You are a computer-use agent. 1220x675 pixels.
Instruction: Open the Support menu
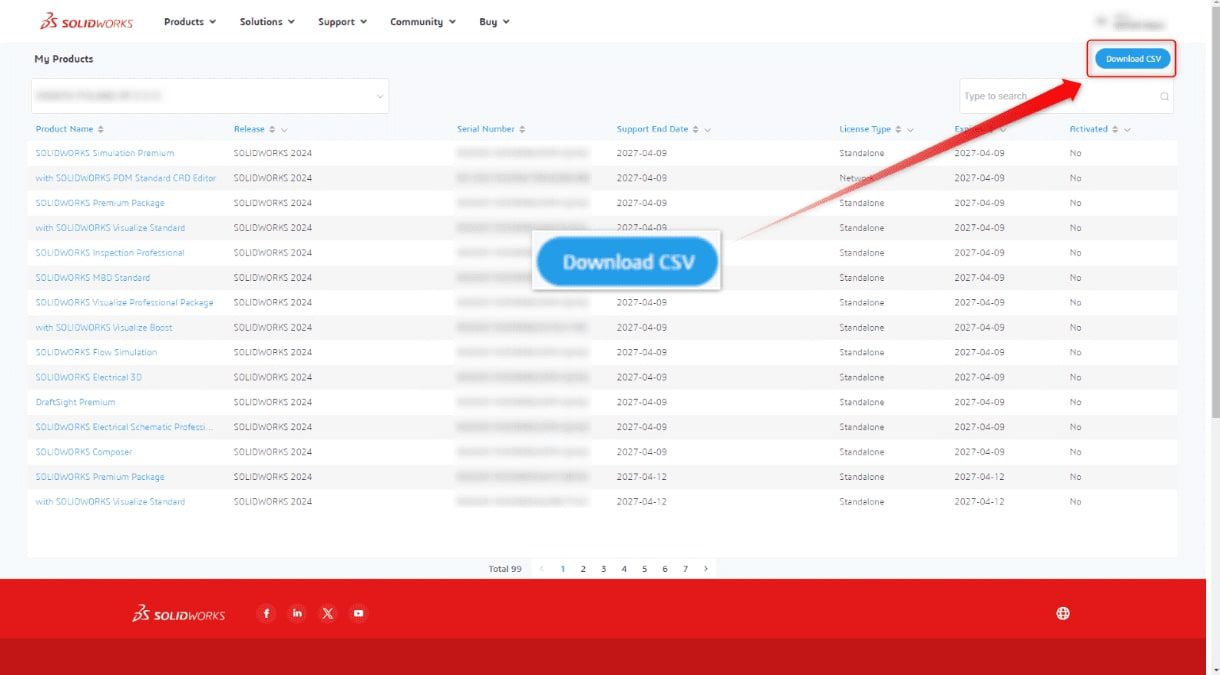pyautogui.click(x=342, y=21)
